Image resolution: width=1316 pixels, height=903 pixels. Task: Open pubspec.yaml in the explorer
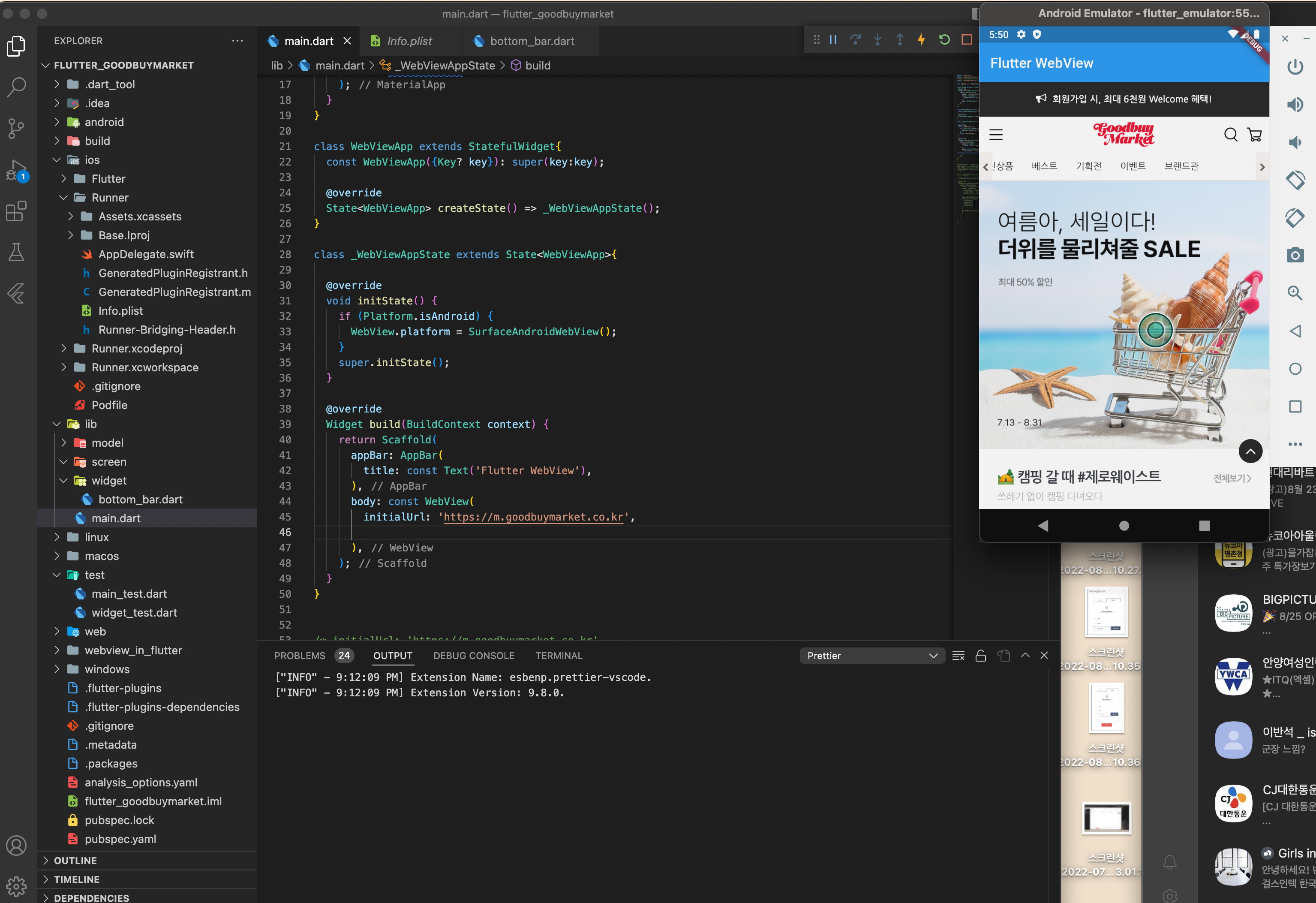[120, 839]
